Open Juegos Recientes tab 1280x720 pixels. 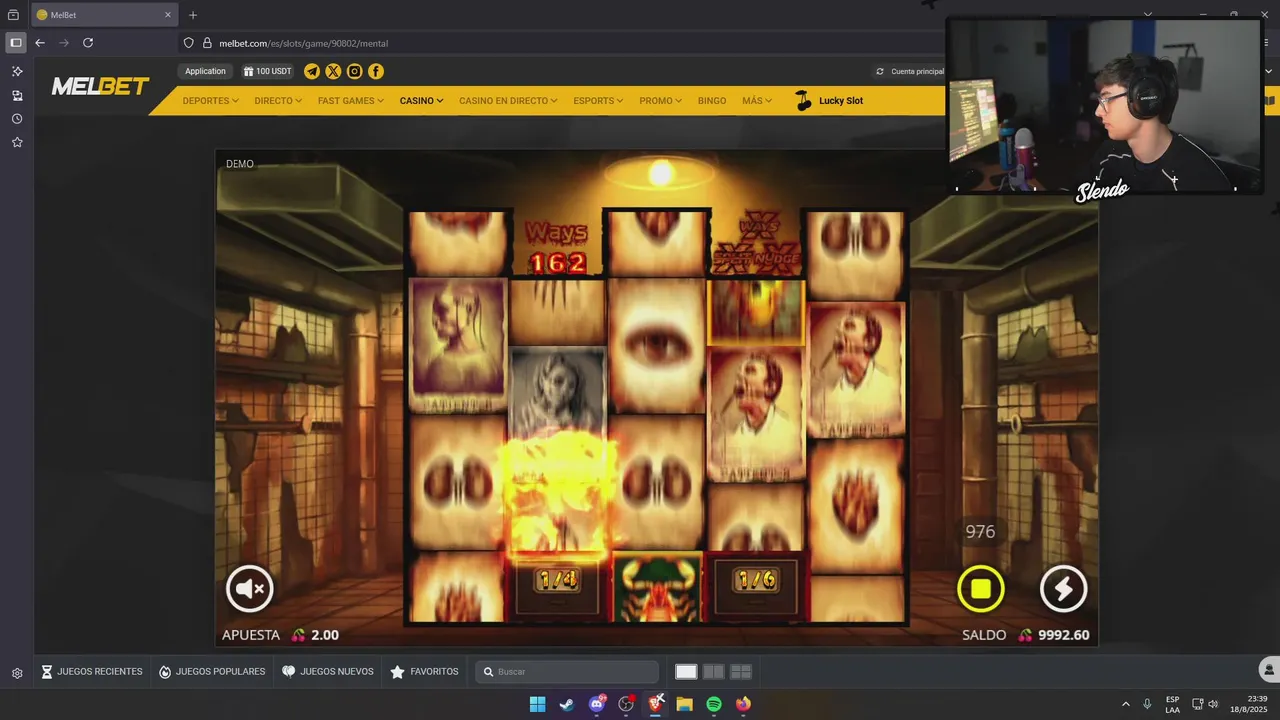pyautogui.click(x=92, y=672)
